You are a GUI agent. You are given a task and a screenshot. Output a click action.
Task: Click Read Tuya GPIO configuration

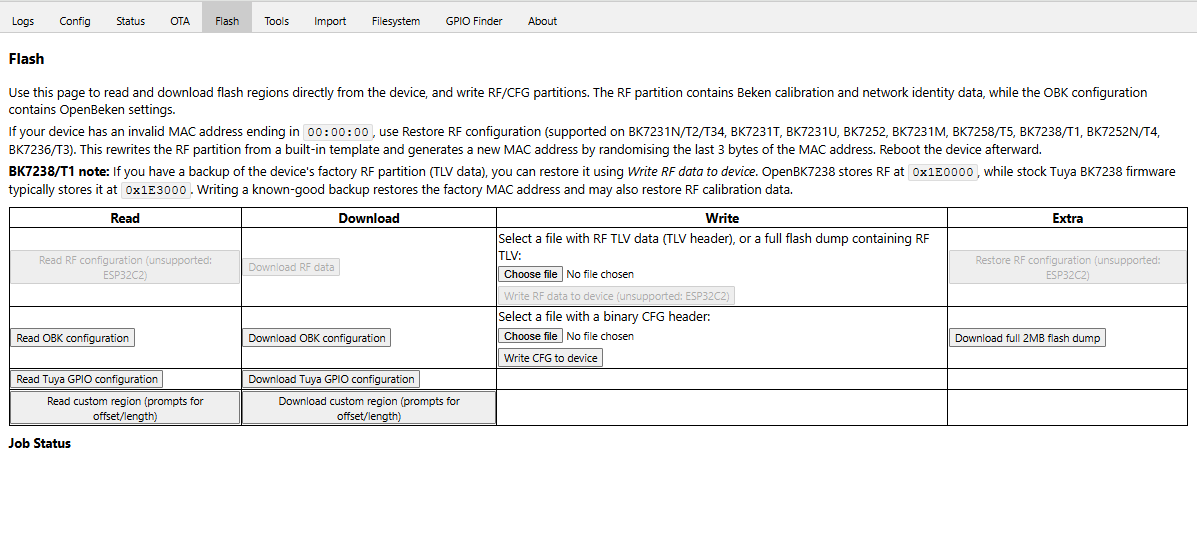point(87,379)
